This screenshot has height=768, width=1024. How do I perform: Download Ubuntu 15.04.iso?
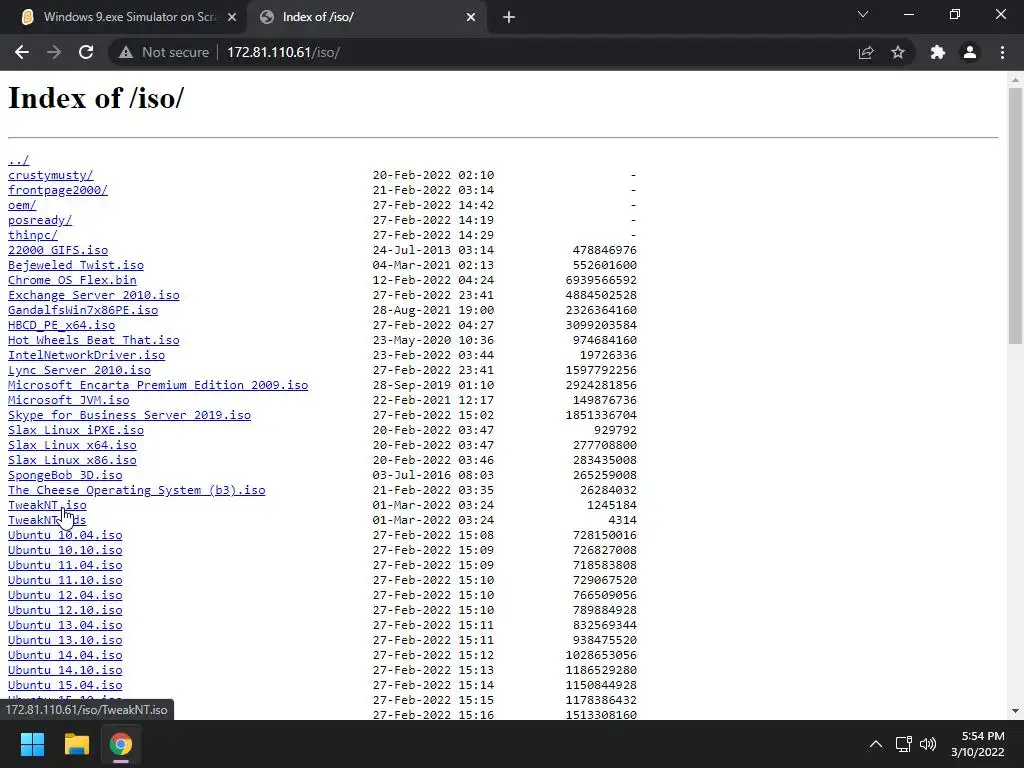click(65, 686)
